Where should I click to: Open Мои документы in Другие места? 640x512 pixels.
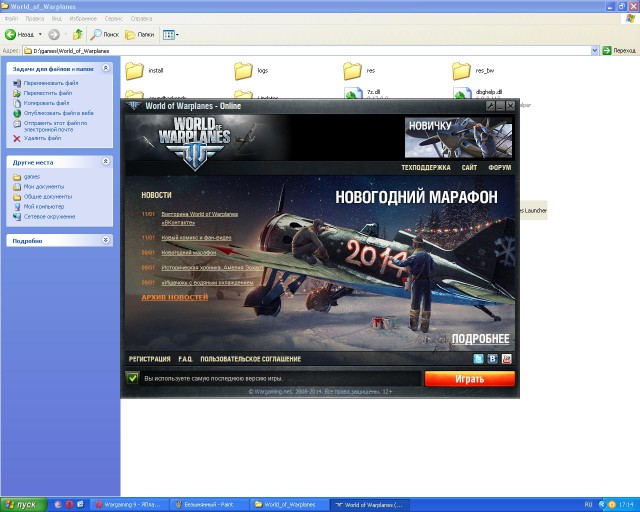click(44, 187)
